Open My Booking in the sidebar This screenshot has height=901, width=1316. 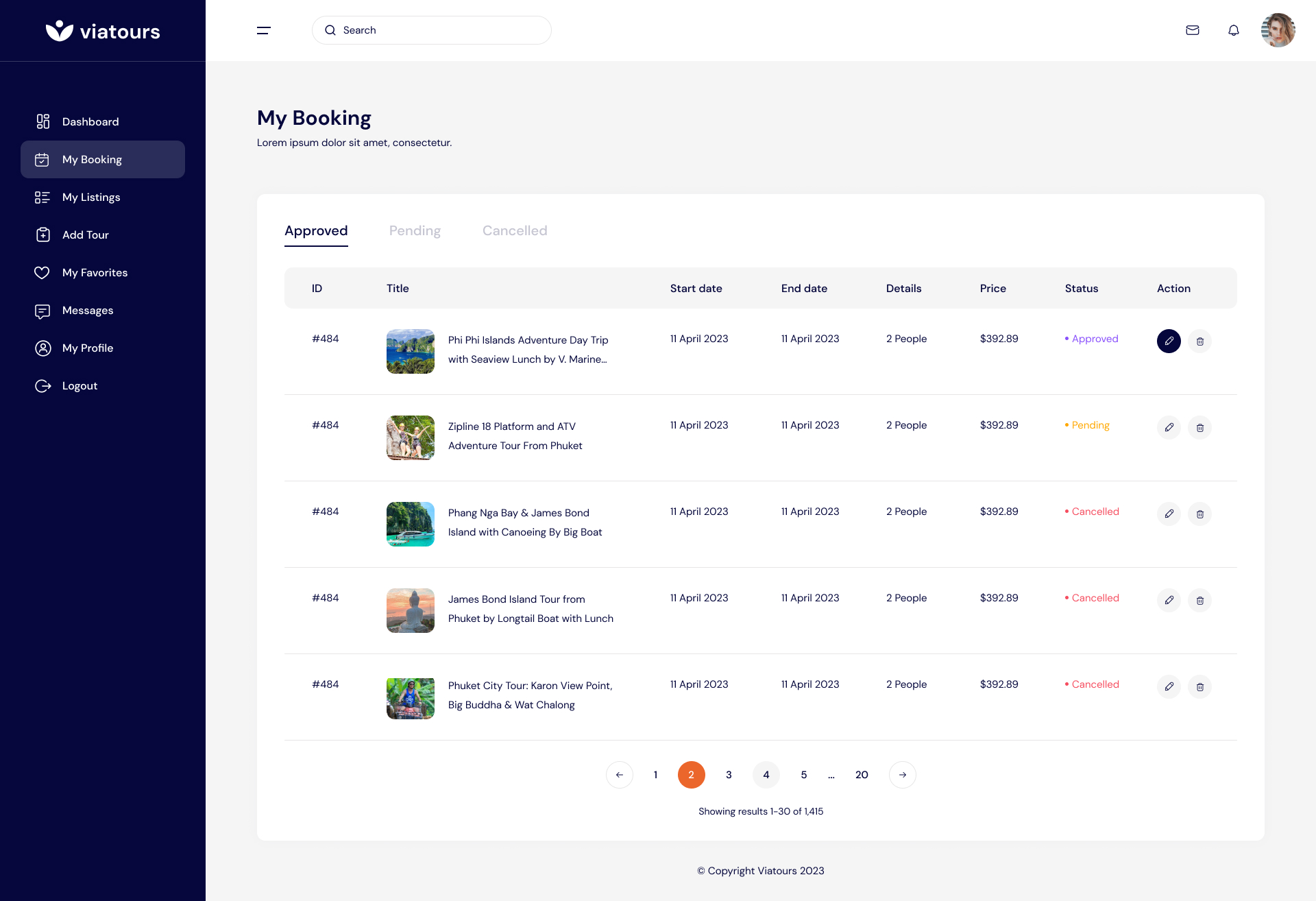point(92,159)
